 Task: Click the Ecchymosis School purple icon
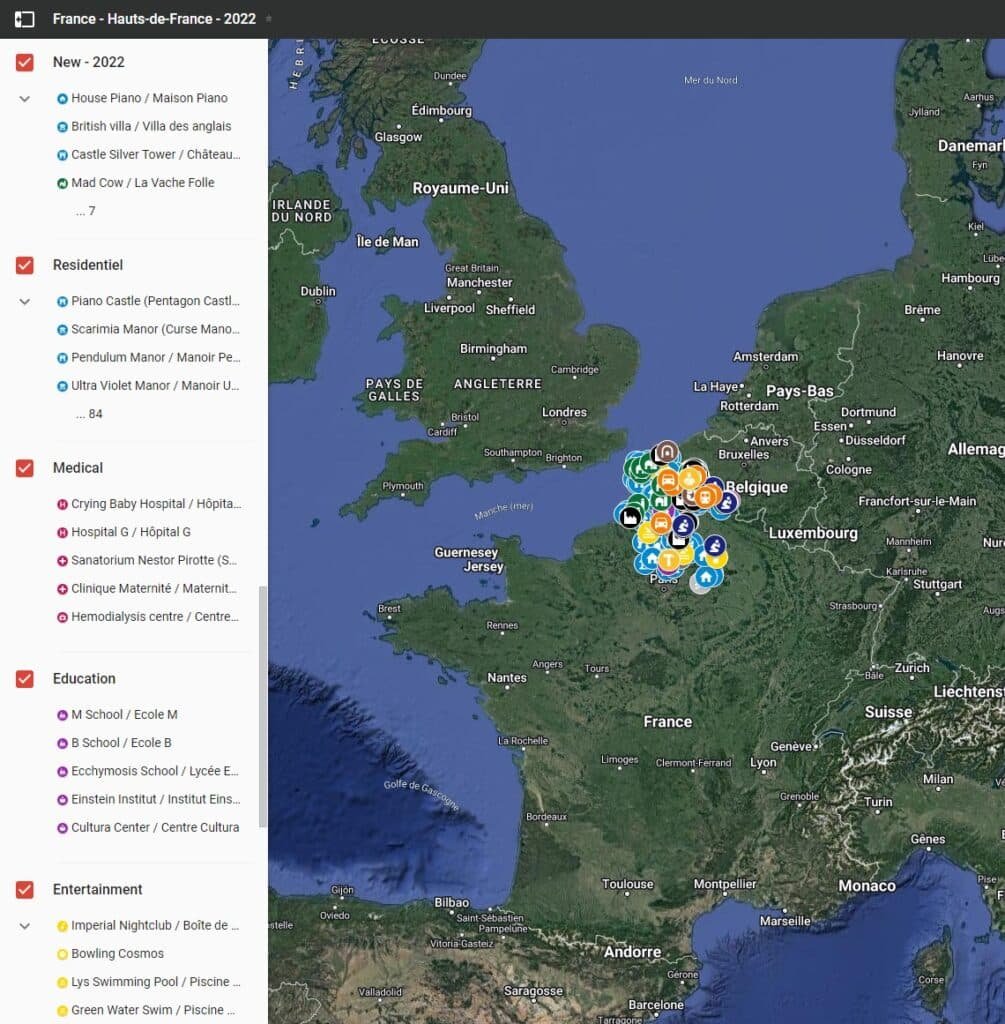pyautogui.click(x=62, y=771)
